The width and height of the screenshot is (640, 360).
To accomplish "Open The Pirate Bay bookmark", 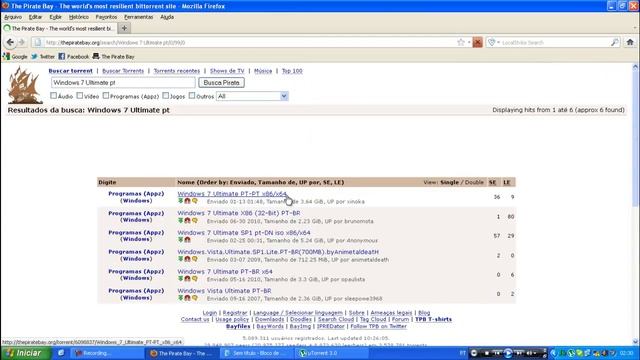I will tap(113, 56).
